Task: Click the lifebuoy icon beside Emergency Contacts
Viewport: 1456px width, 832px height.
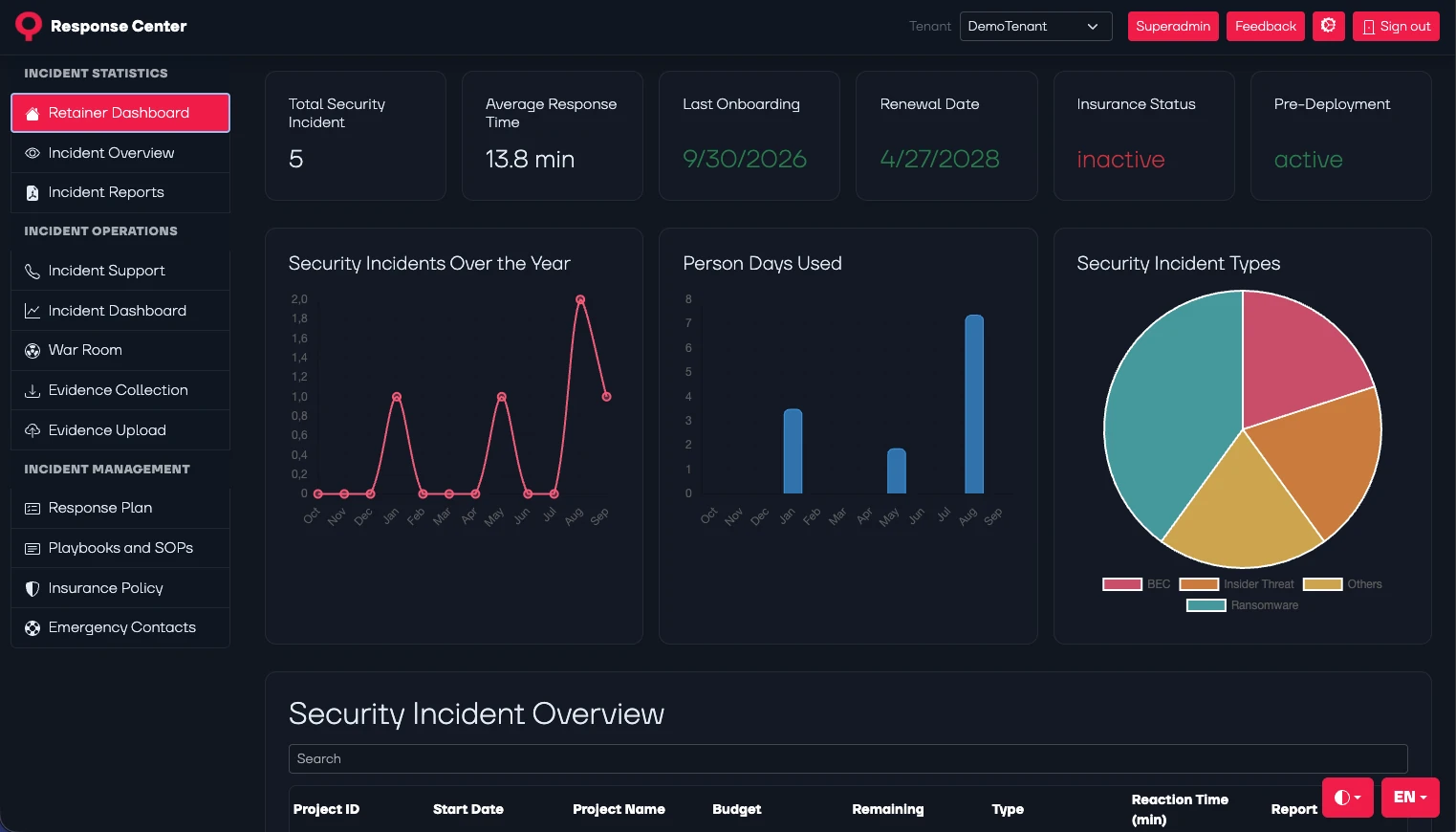Action: click(x=33, y=628)
